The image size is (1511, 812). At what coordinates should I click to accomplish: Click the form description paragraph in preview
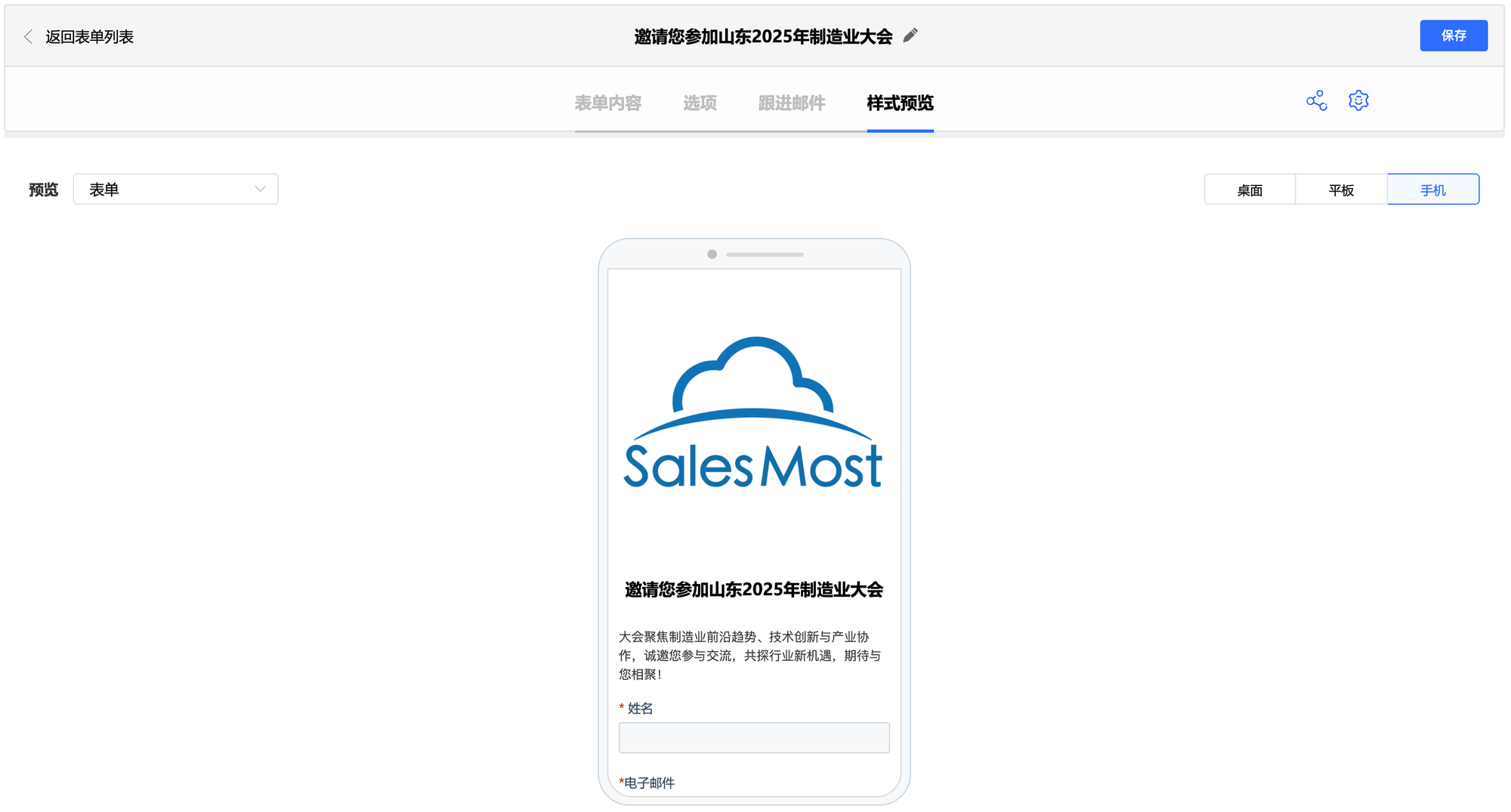click(749, 655)
